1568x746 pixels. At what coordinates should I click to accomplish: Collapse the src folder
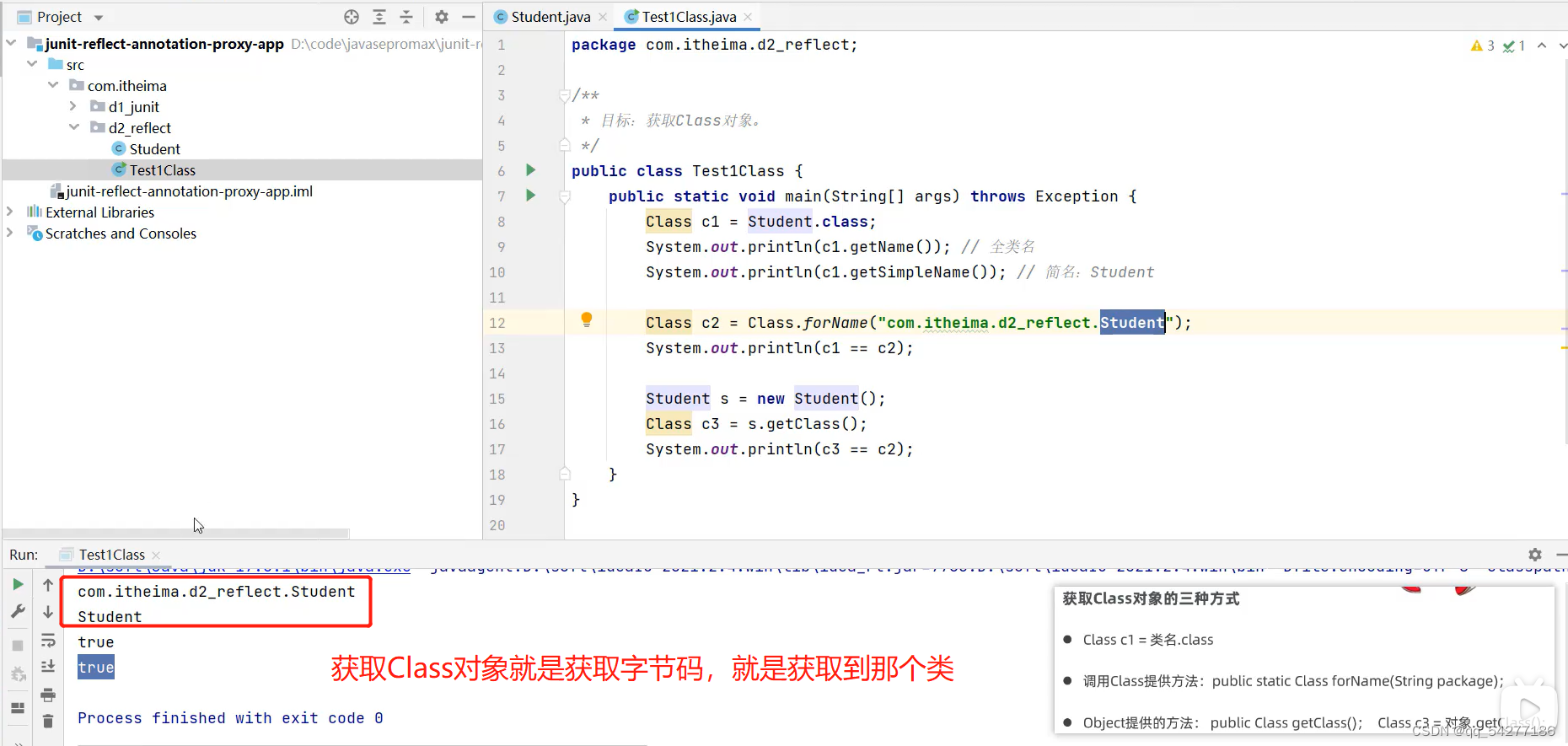32,63
